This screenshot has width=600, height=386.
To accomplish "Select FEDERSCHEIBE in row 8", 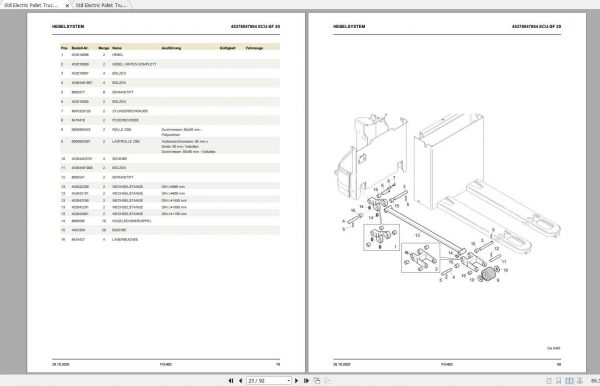I will point(125,120).
